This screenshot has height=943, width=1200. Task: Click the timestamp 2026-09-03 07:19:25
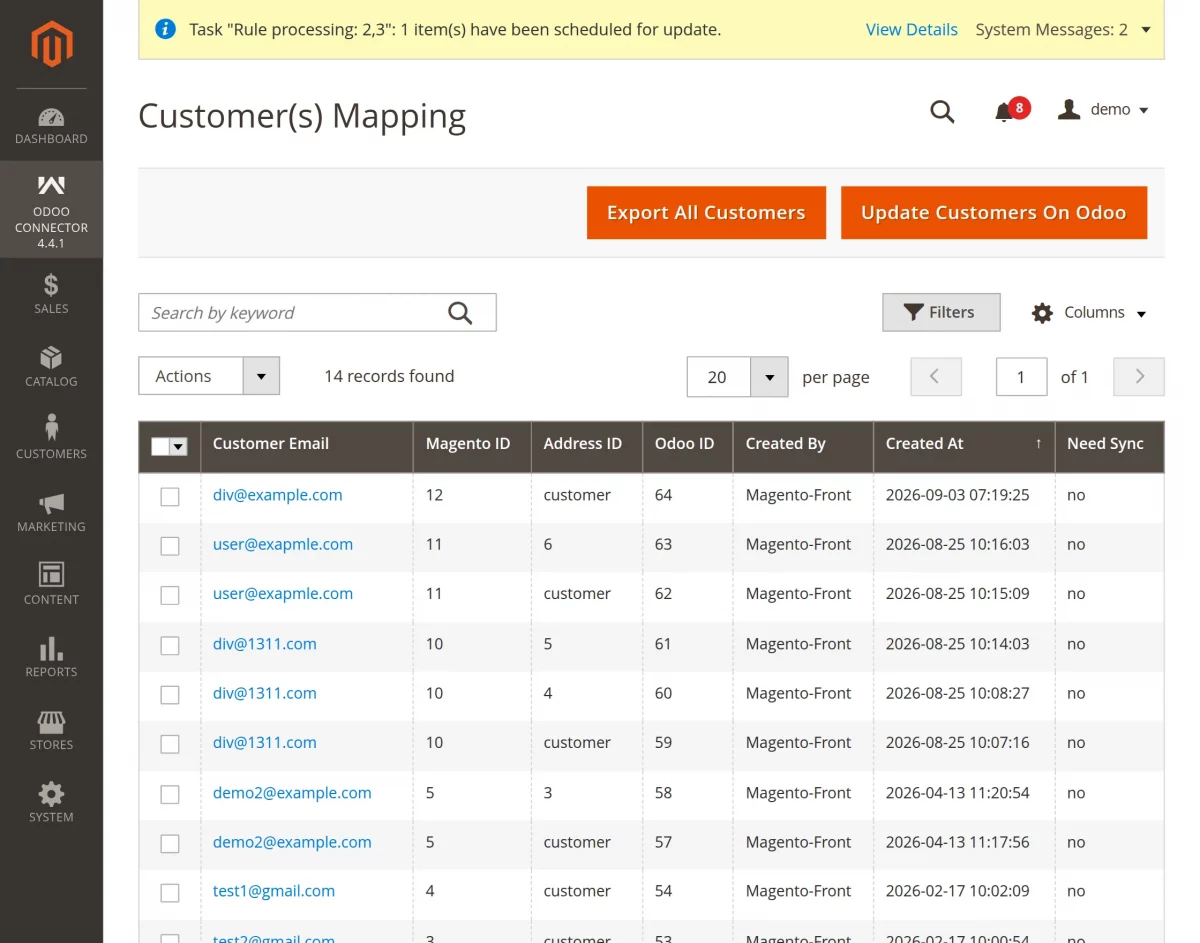click(x=957, y=495)
